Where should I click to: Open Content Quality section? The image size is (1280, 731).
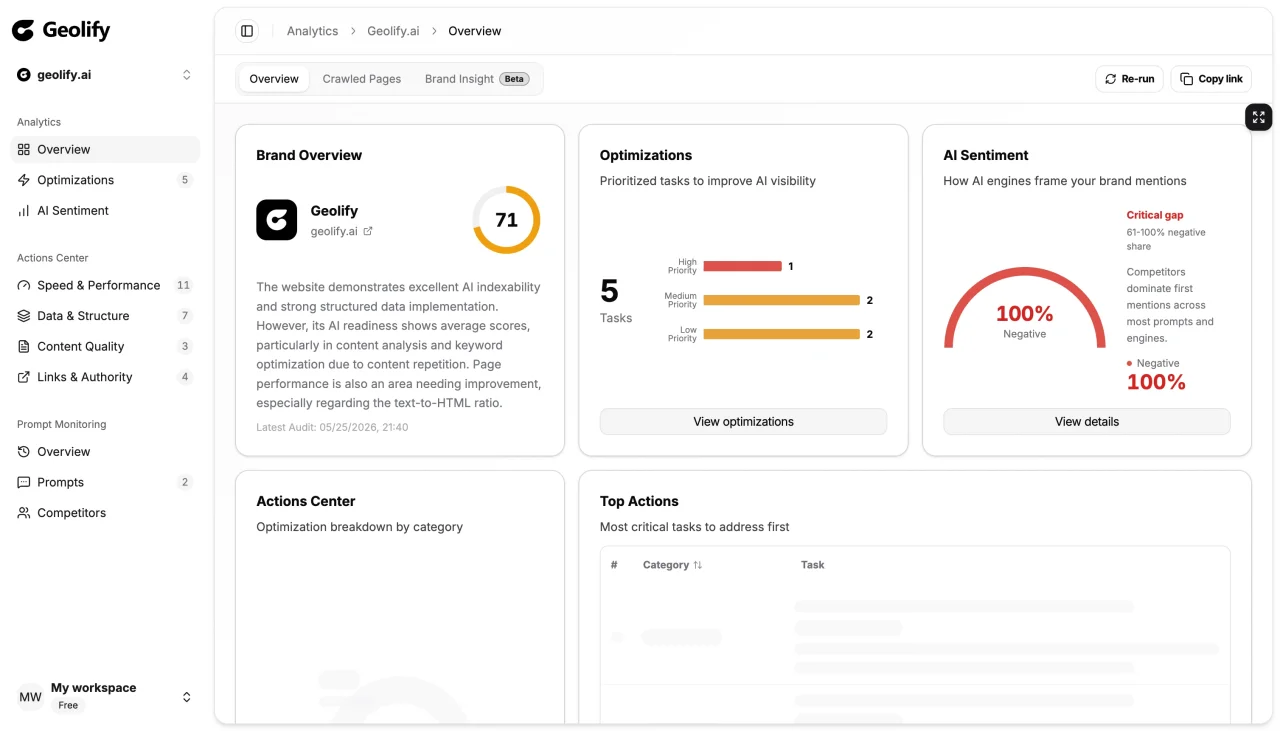click(x=81, y=347)
